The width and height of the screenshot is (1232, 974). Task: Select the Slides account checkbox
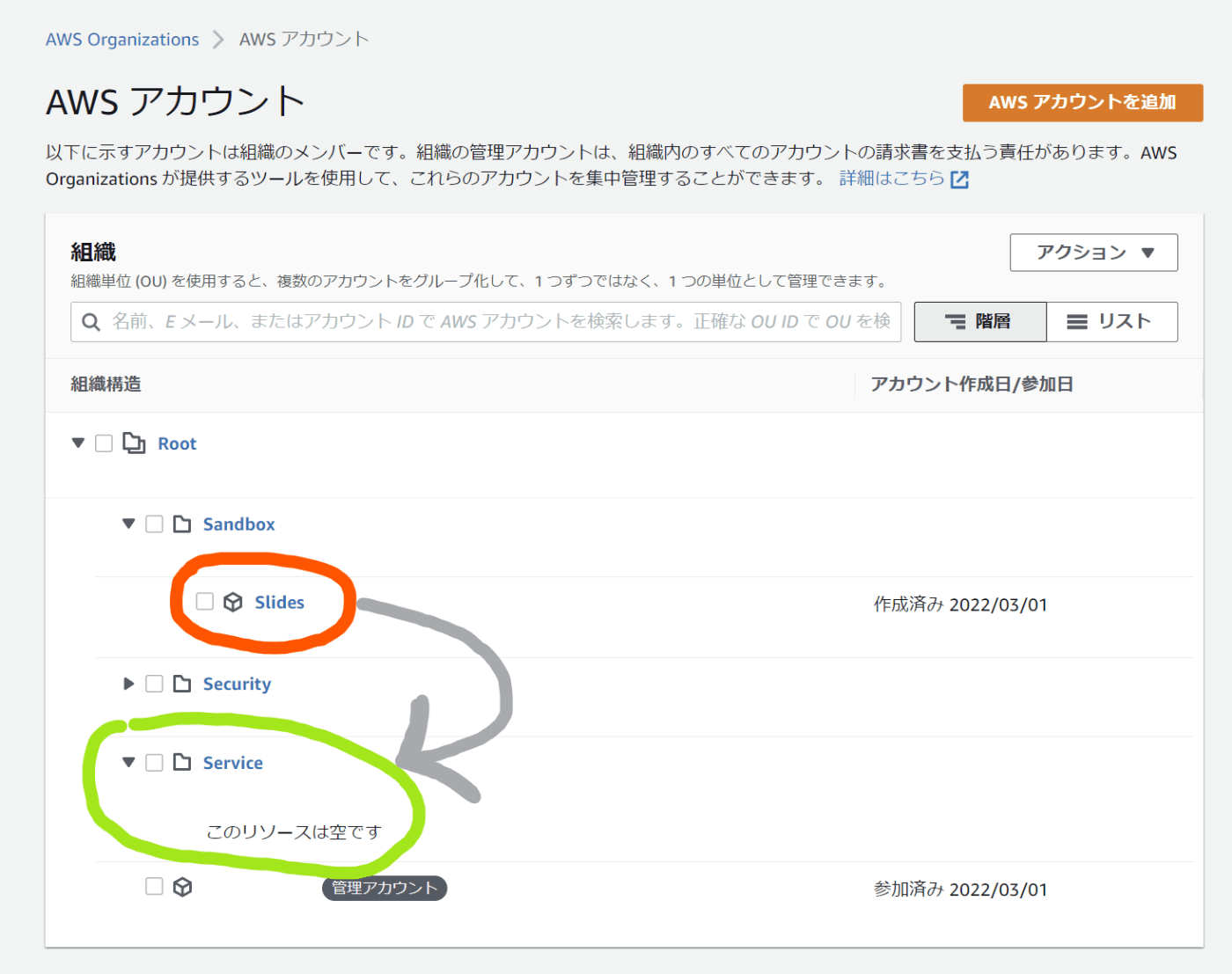coord(204,601)
